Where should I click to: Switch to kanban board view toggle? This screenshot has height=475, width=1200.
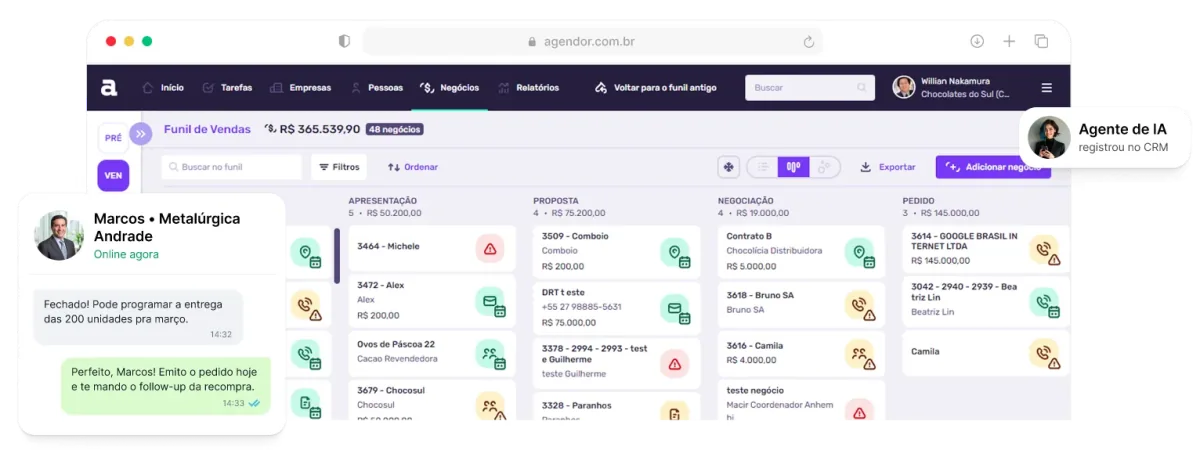(x=794, y=167)
